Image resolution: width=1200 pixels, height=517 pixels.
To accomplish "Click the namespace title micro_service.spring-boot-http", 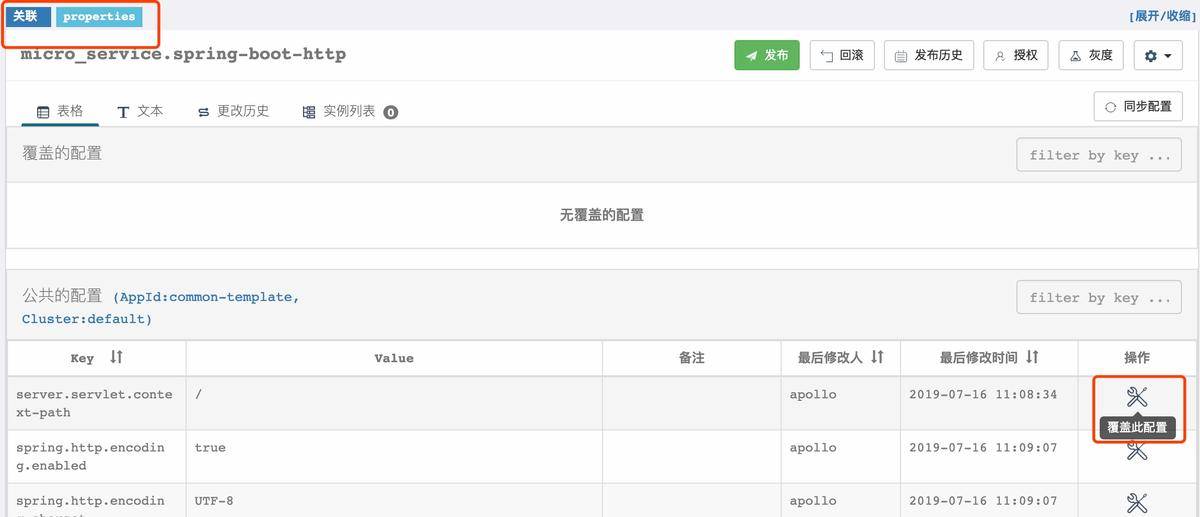I will pos(183,55).
